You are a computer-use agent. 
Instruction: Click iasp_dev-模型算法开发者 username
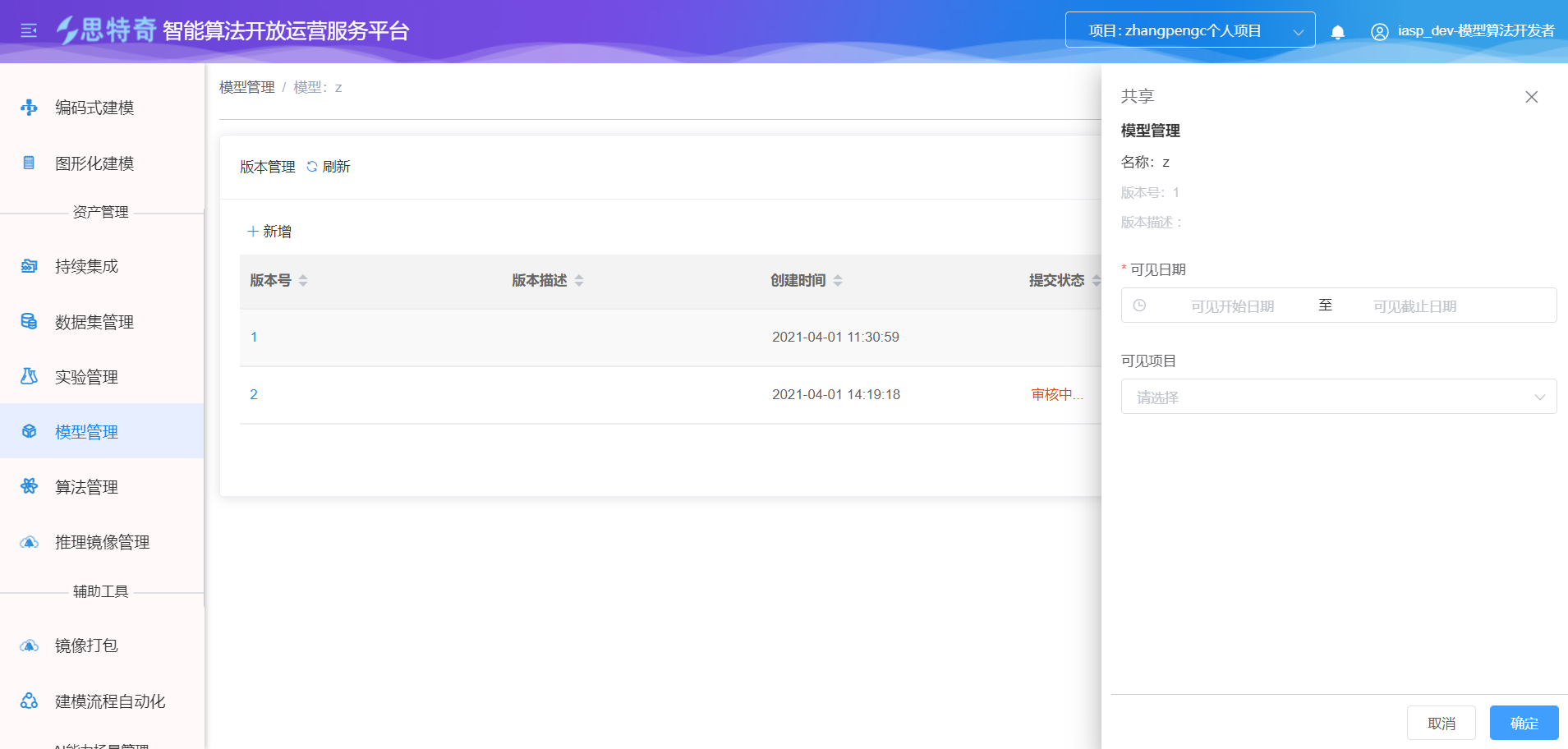[1476, 30]
